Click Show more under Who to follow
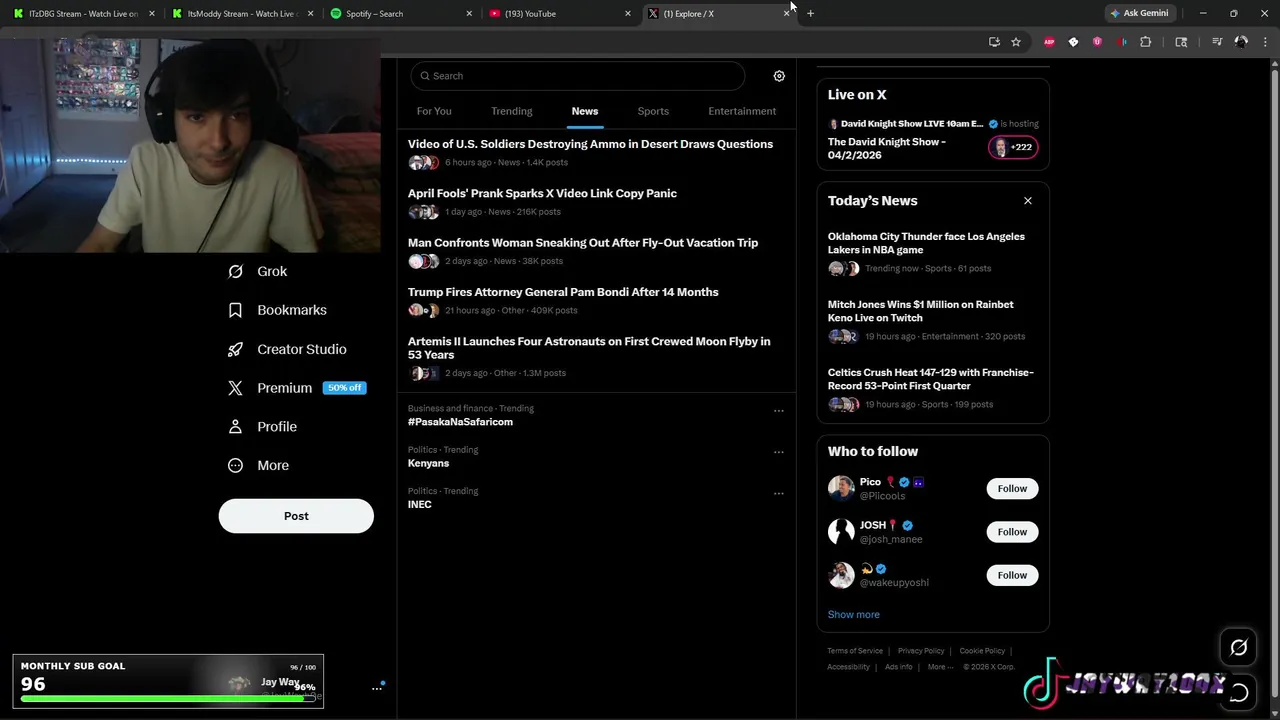 coord(854,615)
